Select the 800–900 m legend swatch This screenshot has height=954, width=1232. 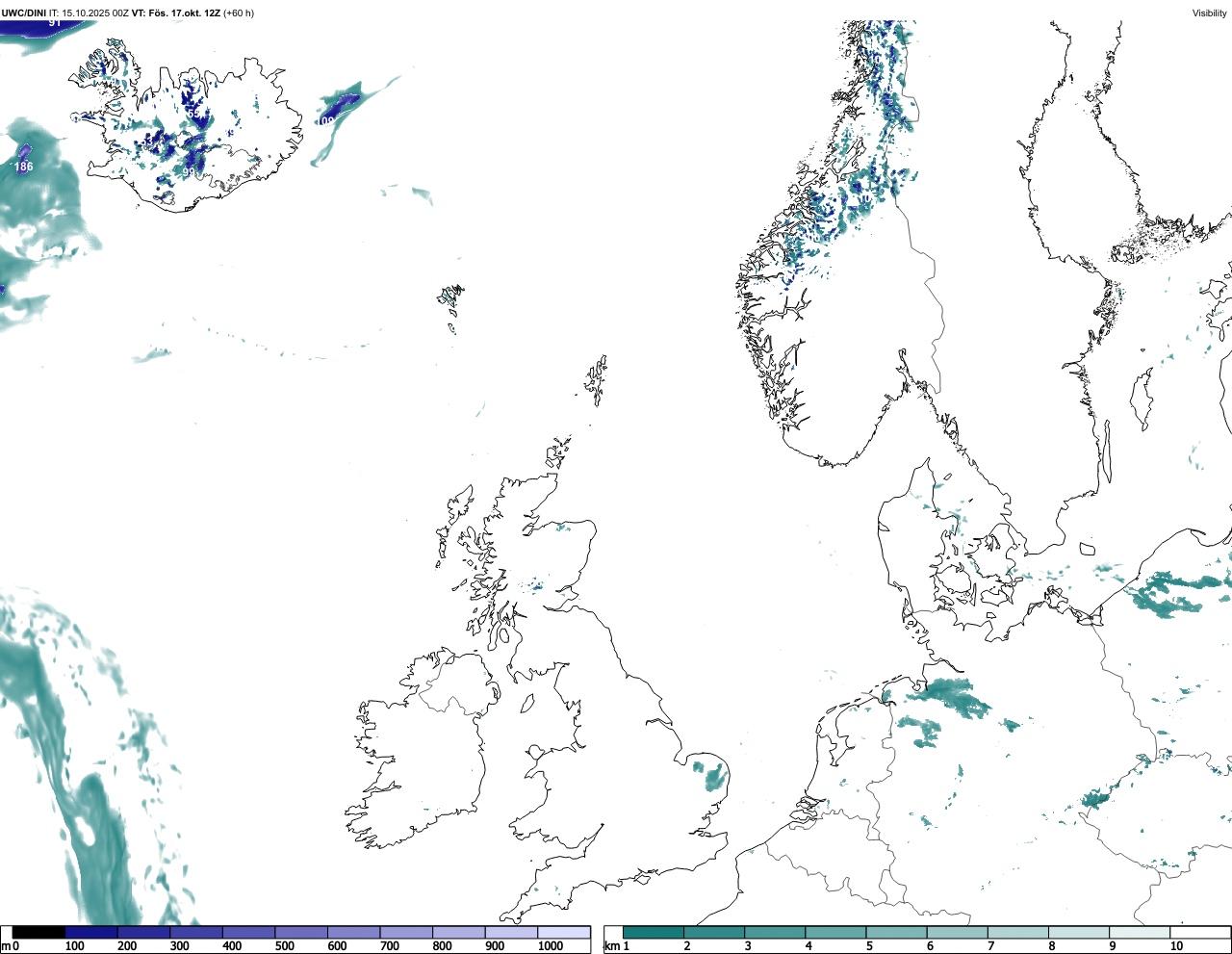click(458, 932)
